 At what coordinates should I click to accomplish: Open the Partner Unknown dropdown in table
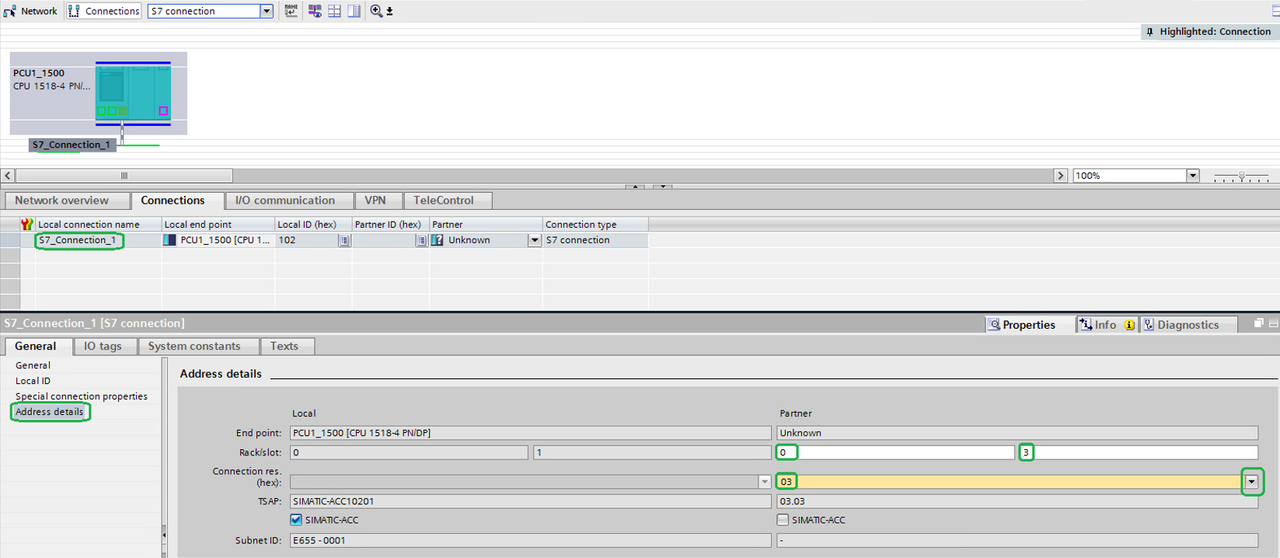click(x=535, y=240)
